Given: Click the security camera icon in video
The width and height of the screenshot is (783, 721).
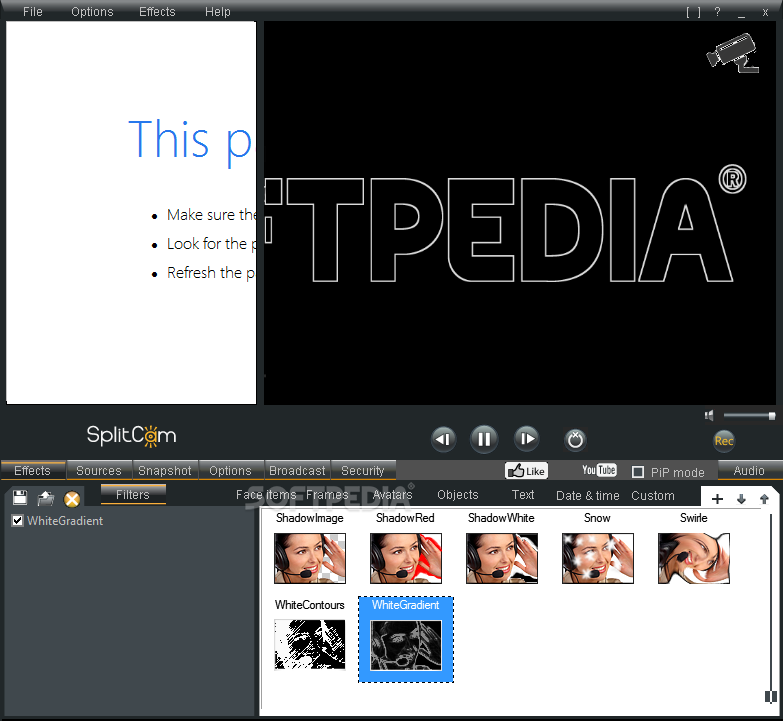Looking at the screenshot, I should tap(733, 53).
